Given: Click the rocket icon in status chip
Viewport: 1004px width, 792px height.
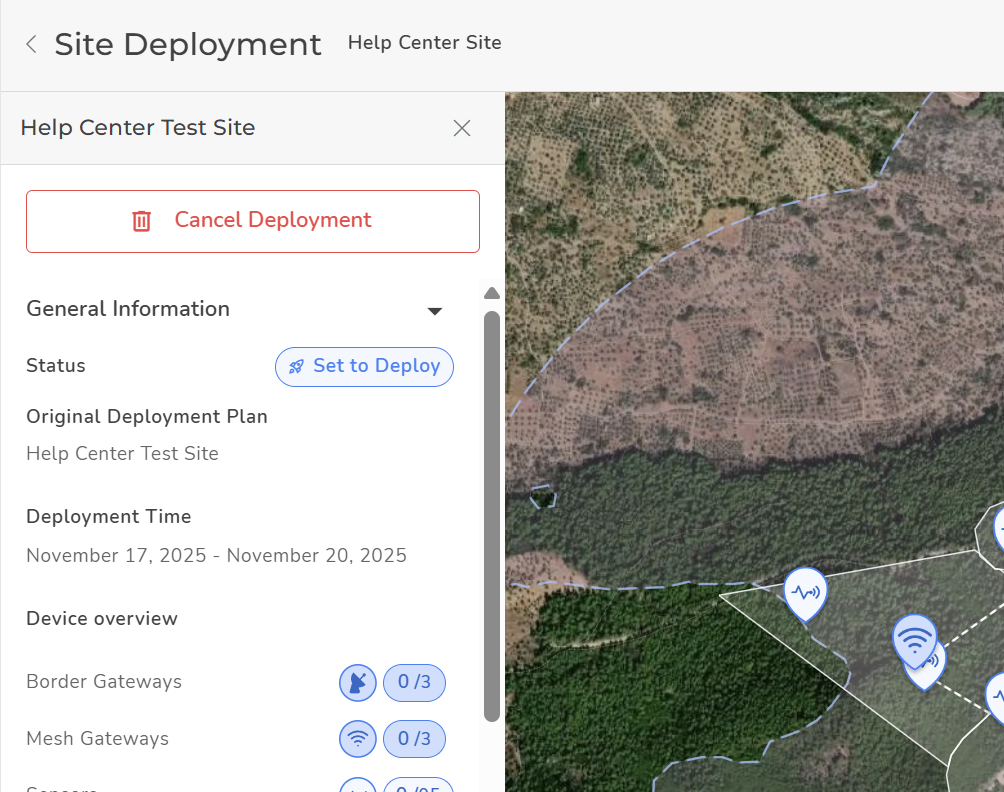Looking at the screenshot, I should (x=296, y=367).
